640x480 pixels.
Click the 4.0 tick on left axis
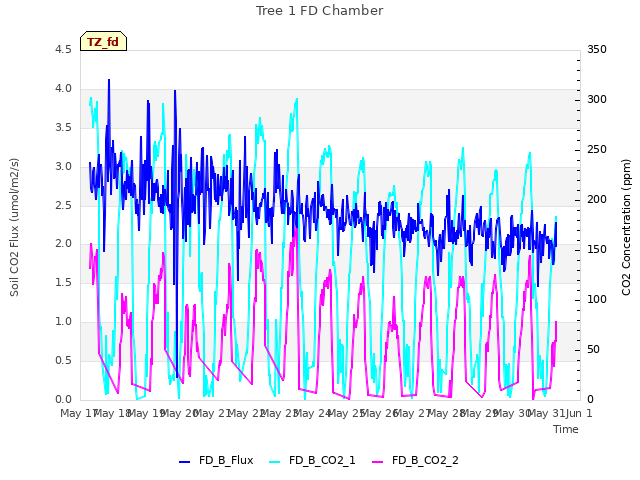[x=63, y=89]
